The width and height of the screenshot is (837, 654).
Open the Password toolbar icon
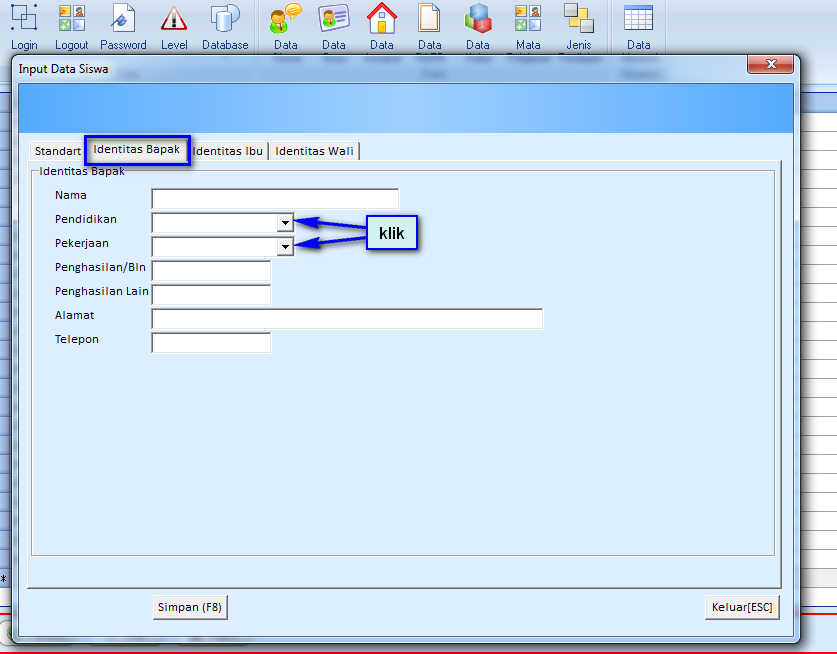tap(123, 19)
